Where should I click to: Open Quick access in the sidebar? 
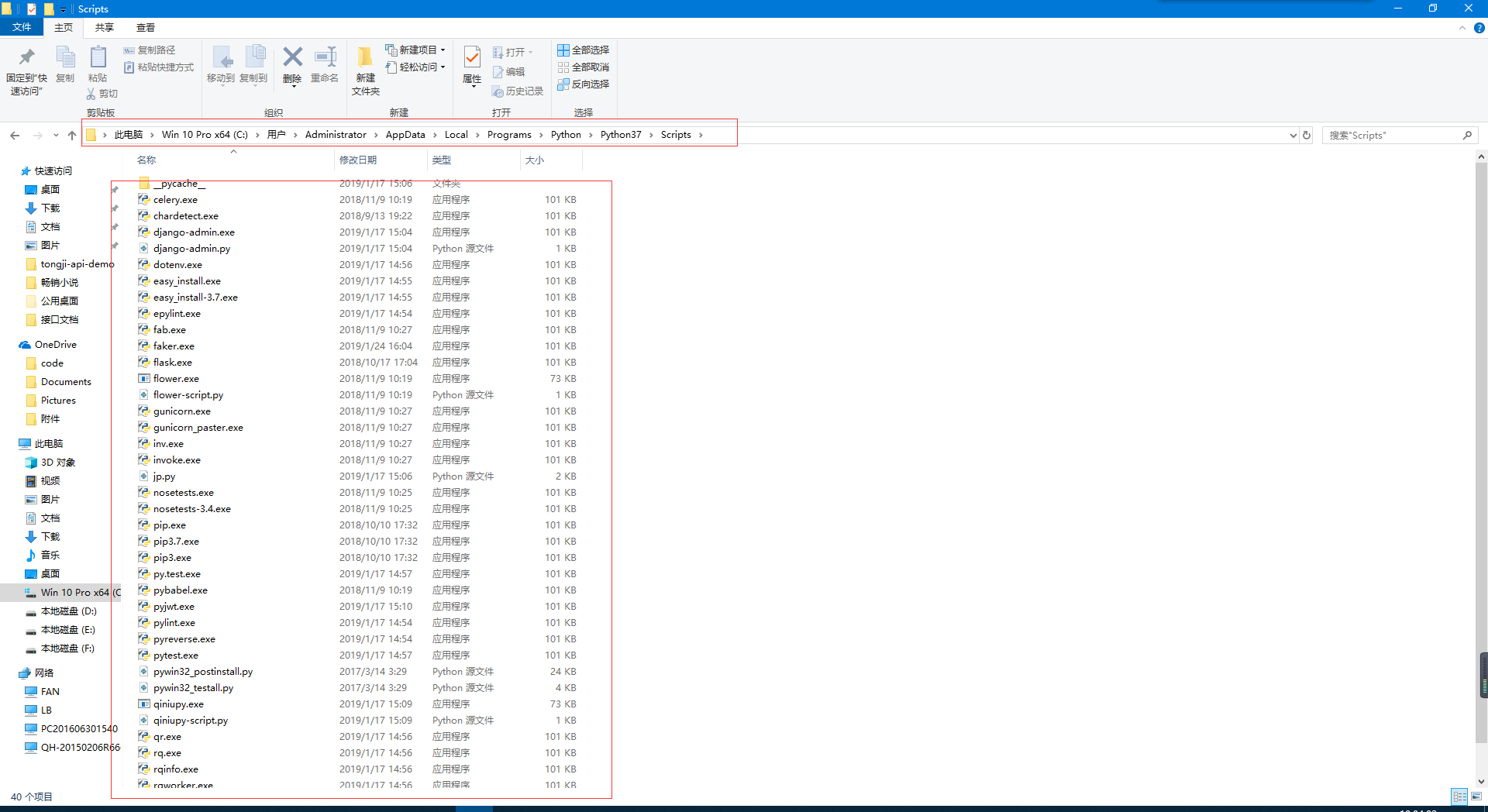tap(53, 171)
